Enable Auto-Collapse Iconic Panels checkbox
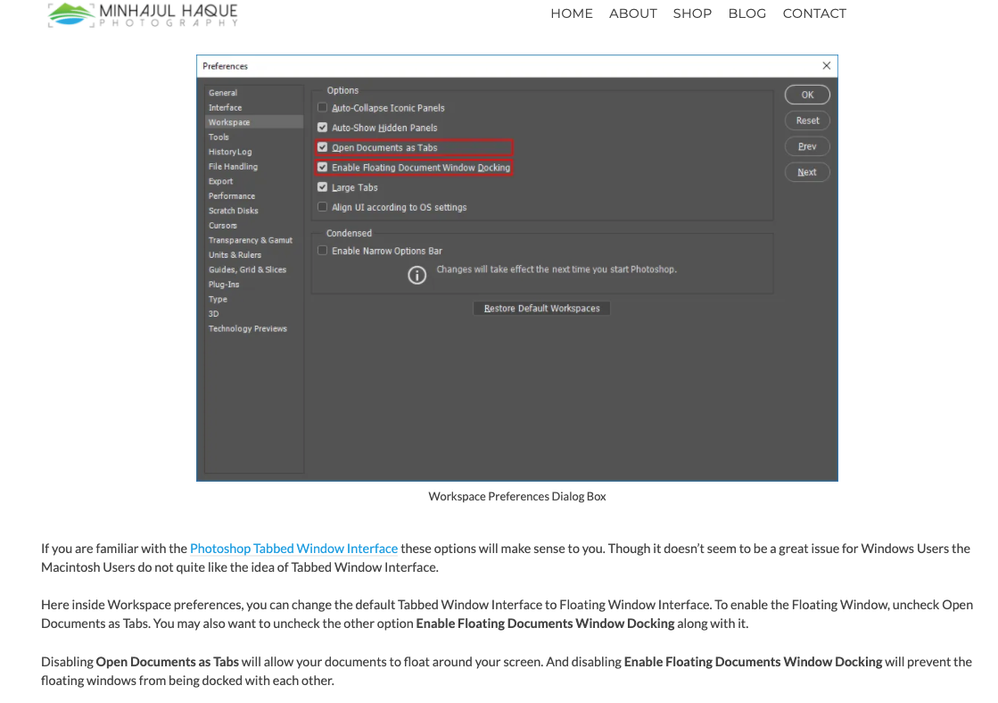 (323, 108)
